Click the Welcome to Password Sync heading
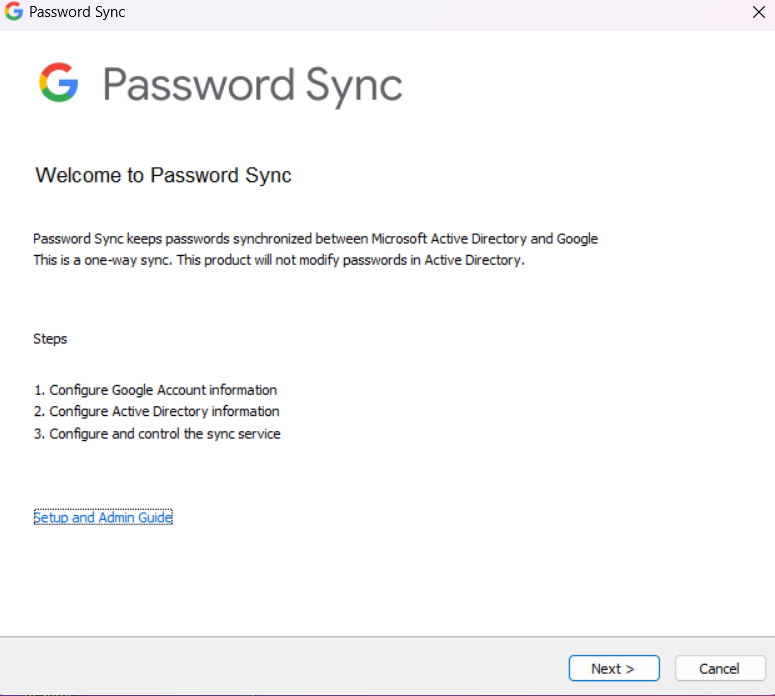Viewport: 775px width, 696px height. point(164,175)
